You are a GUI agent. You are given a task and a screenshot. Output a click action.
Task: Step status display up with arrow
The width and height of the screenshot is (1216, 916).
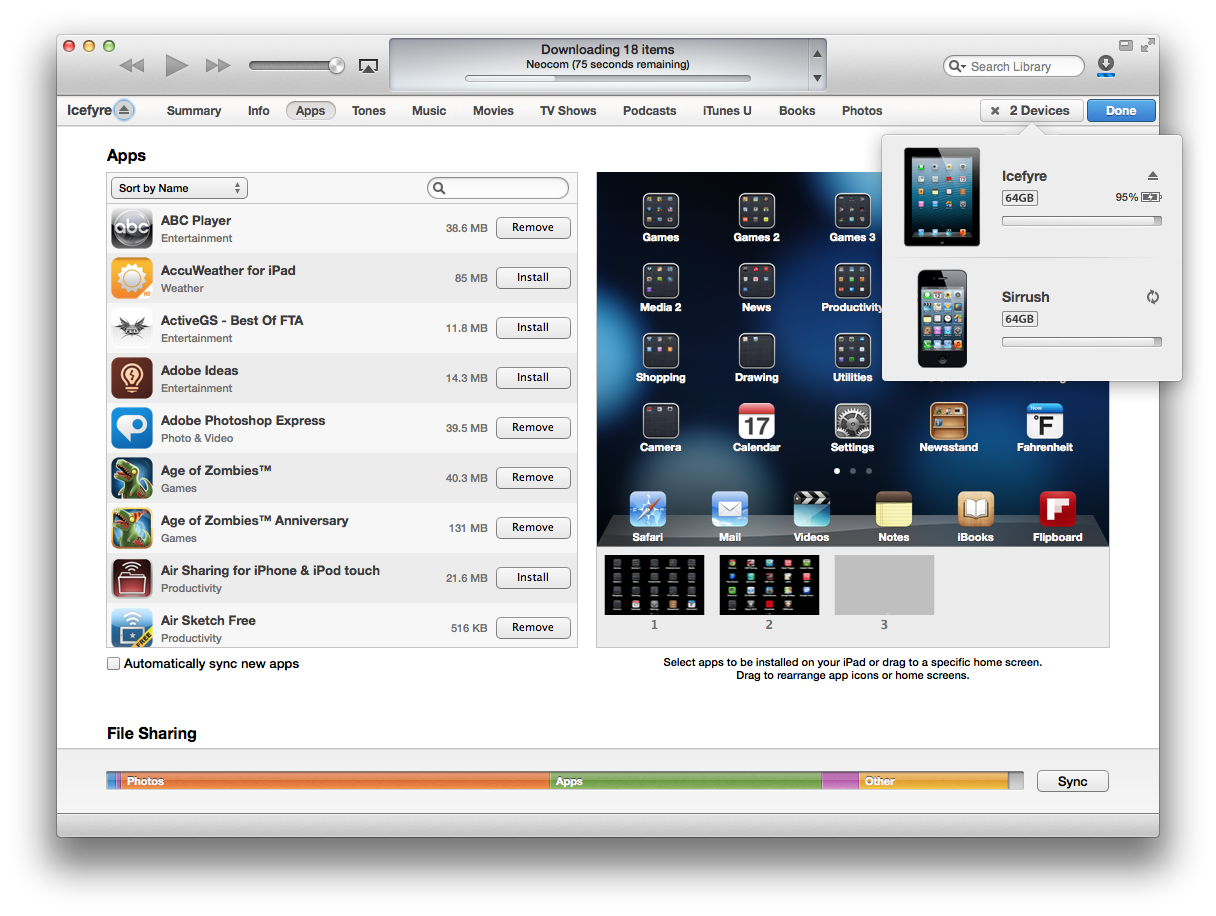click(818, 54)
